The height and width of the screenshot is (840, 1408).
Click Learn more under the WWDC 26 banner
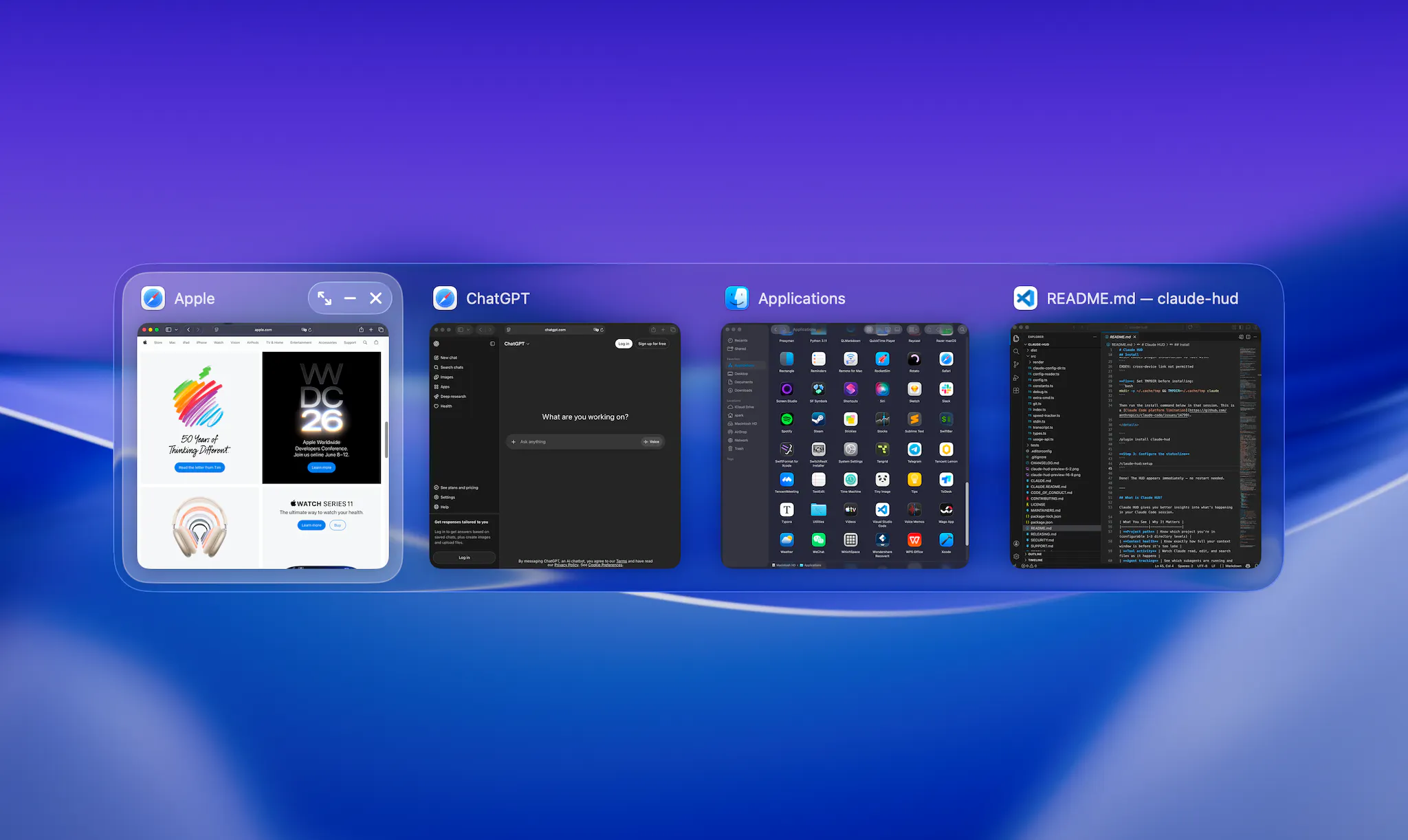click(321, 467)
